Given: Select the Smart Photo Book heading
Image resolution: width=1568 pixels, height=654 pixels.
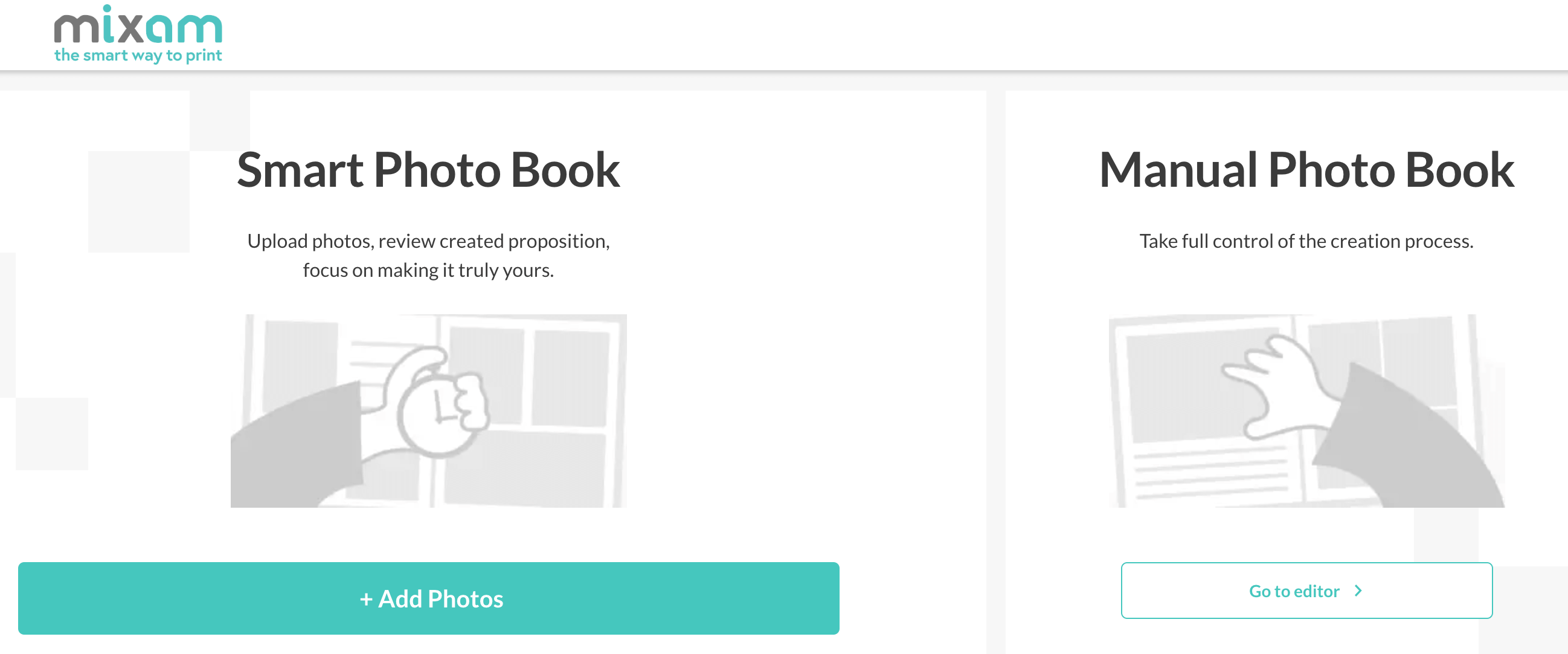Looking at the screenshot, I should (x=429, y=169).
